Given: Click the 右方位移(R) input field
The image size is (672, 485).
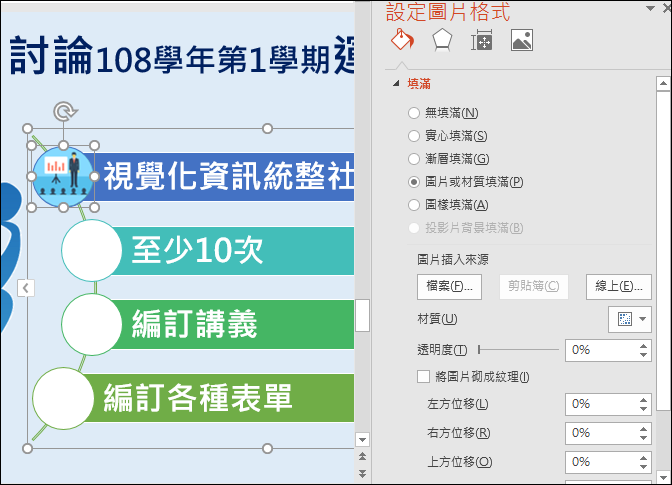Looking at the screenshot, I should click(x=601, y=433).
